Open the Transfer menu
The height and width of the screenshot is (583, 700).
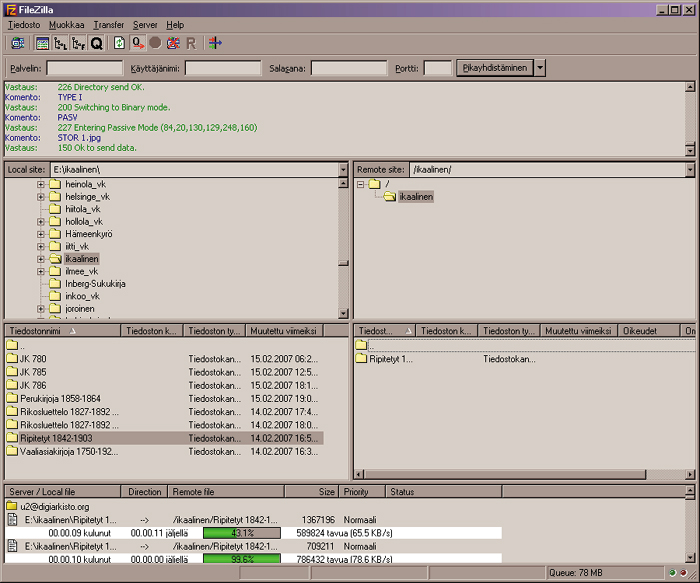[x=108, y=25]
